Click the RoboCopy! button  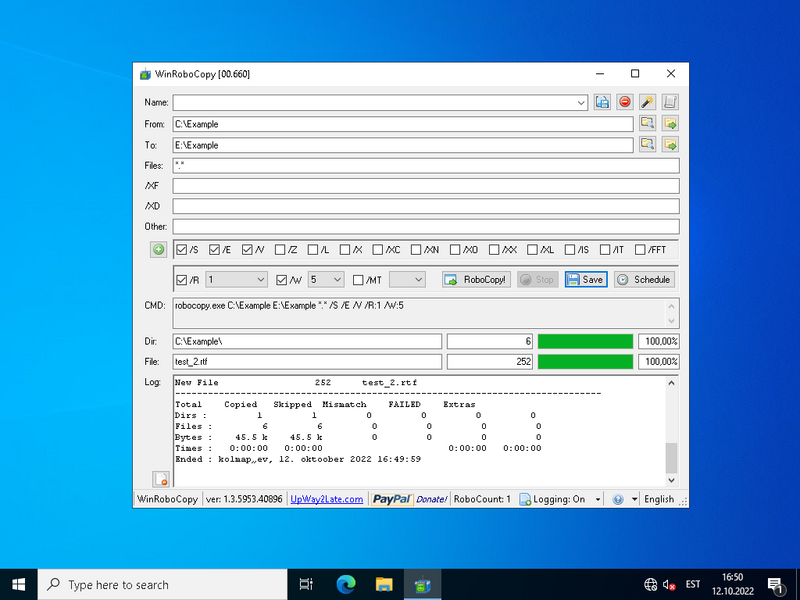pos(477,280)
